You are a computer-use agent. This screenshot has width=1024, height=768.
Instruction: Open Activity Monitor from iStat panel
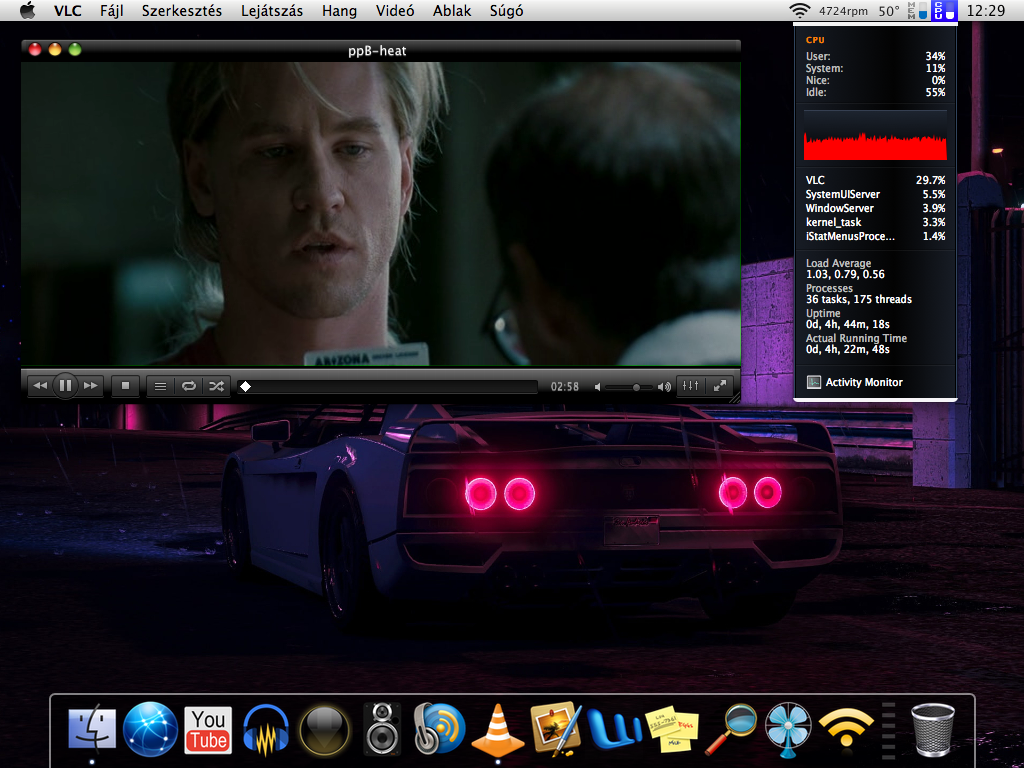(855, 382)
